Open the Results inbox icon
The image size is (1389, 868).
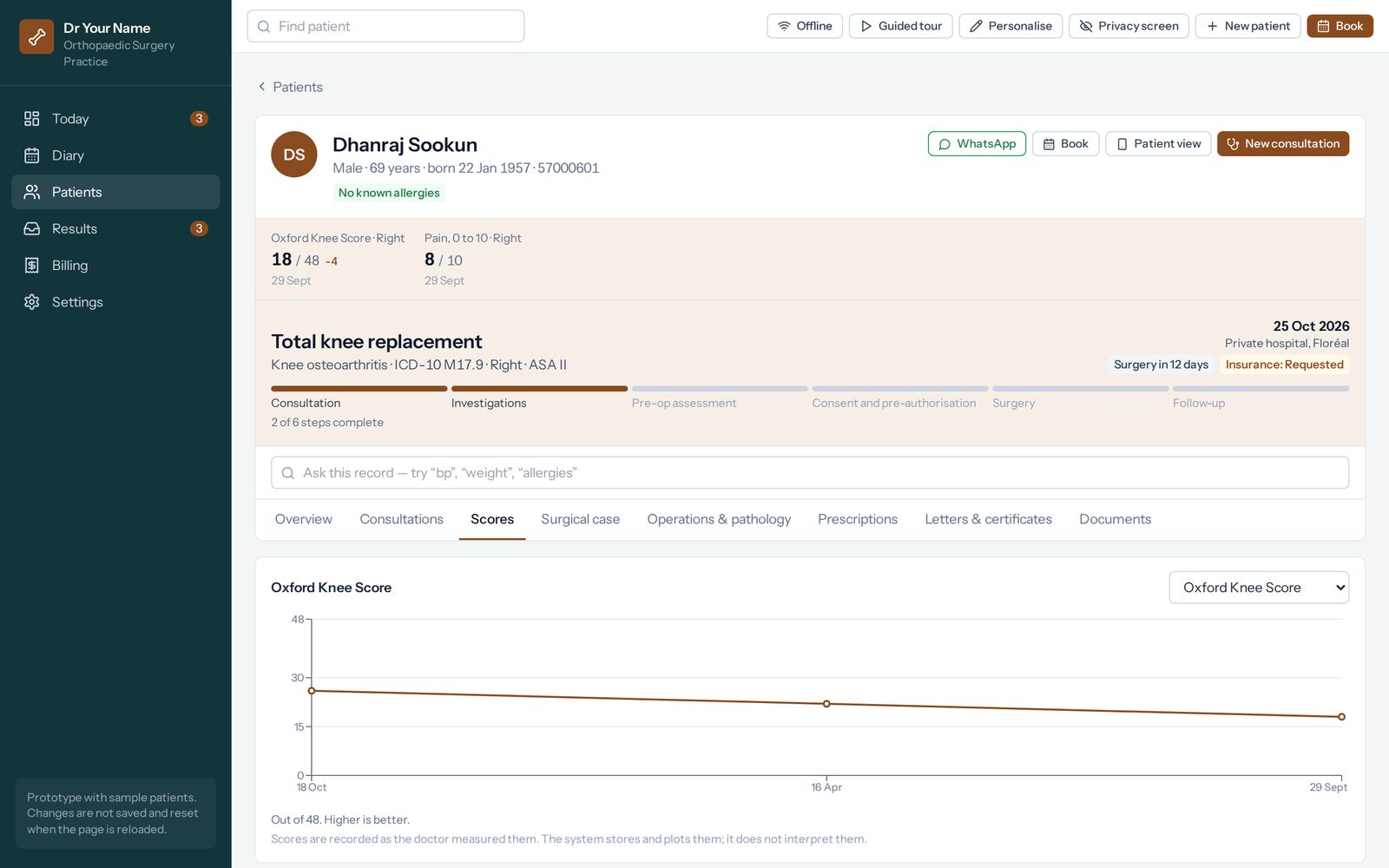tap(32, 229)
